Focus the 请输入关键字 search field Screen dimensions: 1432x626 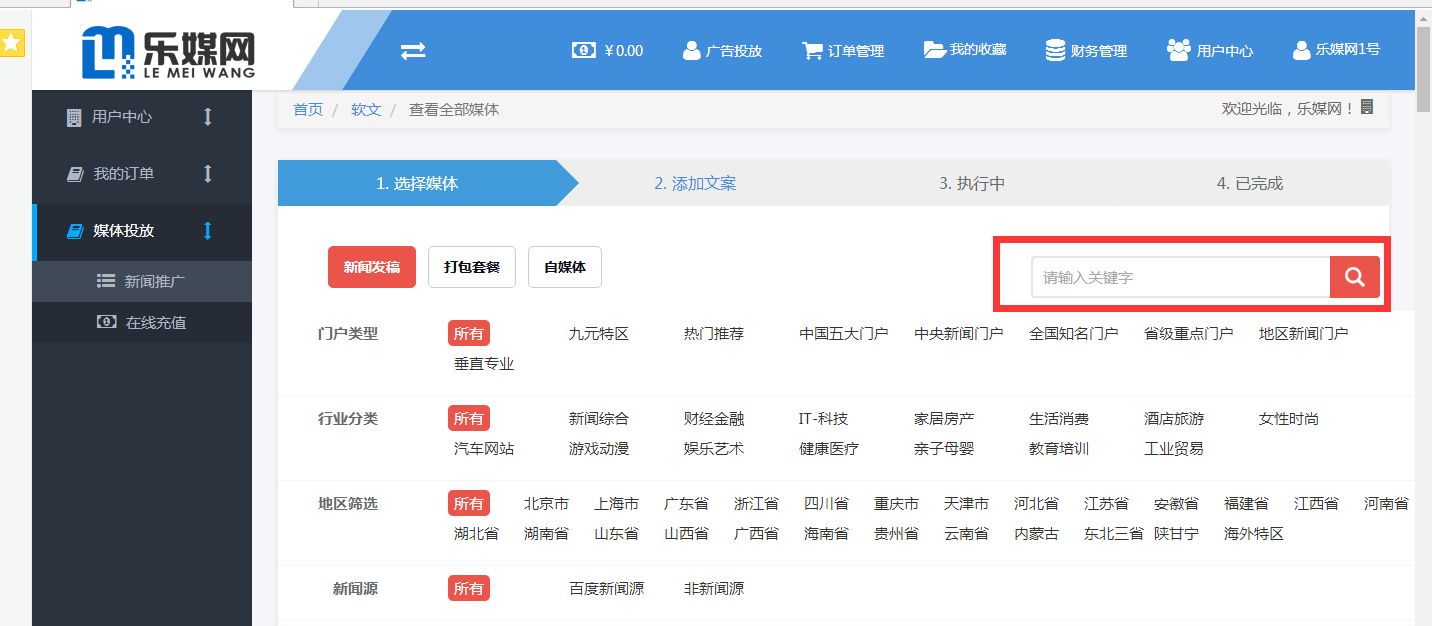pos(1180,277)
